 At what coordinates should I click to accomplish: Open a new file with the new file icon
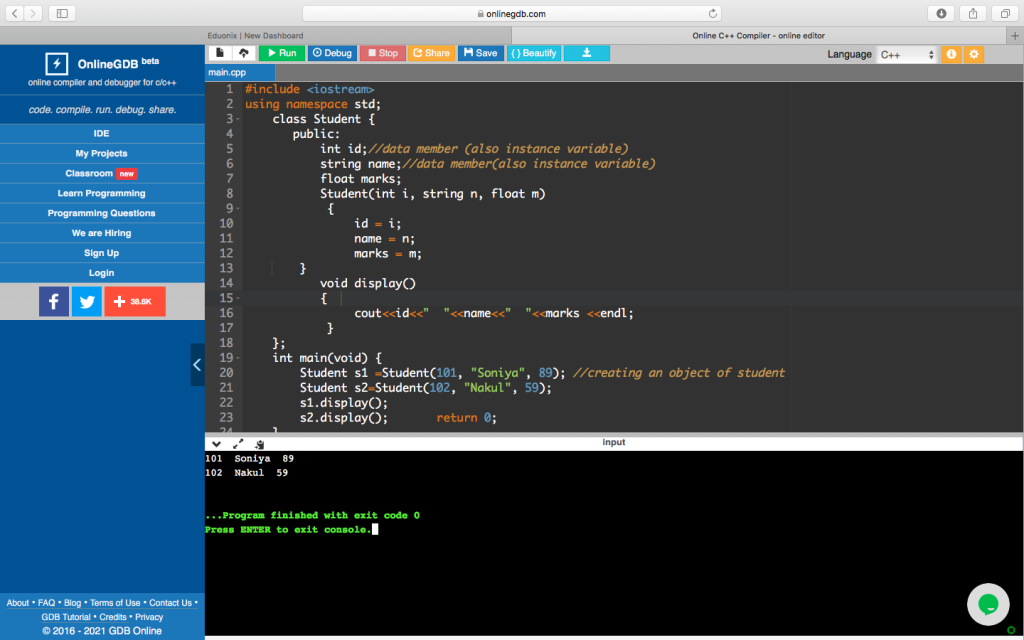217,53
